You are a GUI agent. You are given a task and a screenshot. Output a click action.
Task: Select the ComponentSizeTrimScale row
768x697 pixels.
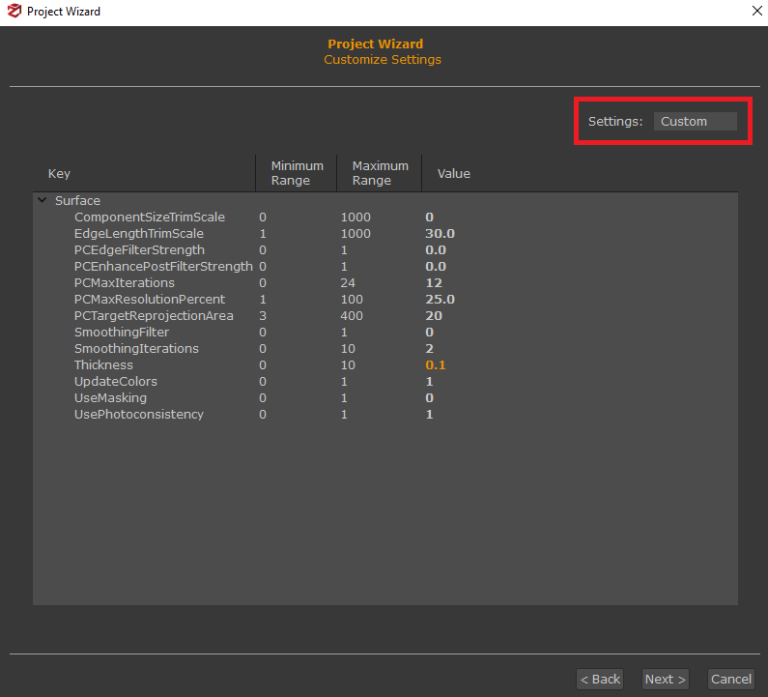click(x=149, y=217)
